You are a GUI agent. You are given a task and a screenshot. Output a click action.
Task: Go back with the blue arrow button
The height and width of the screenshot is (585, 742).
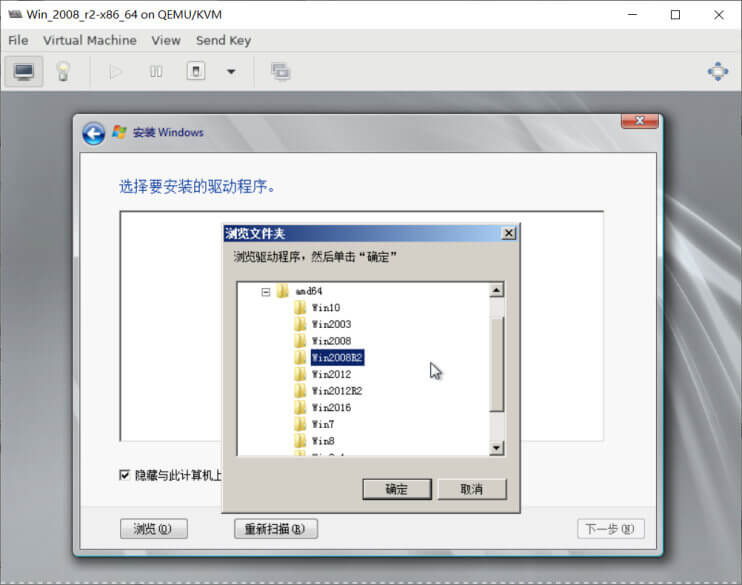(93, 133)
